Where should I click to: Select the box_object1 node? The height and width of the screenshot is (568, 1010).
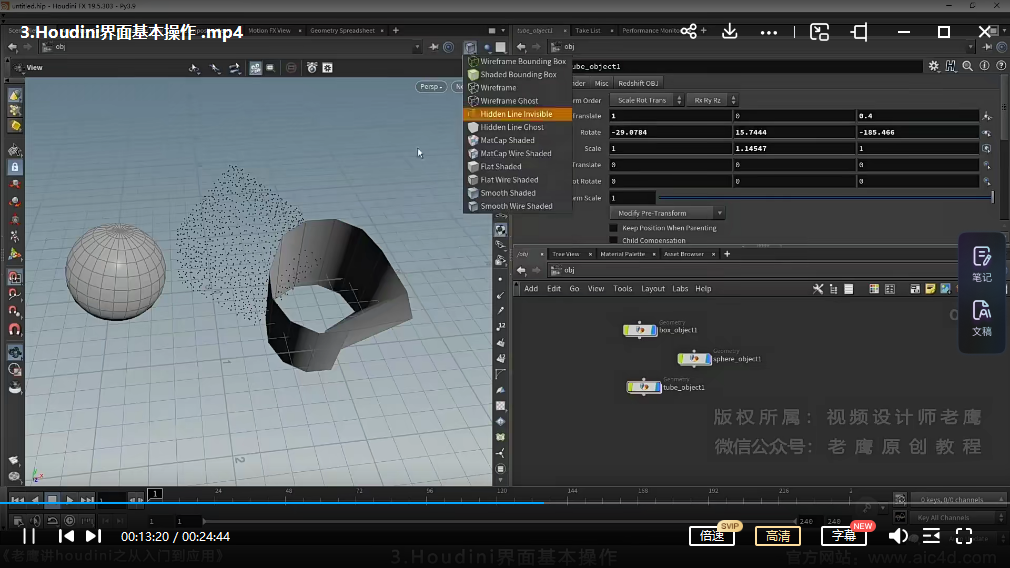coord(640,330)
